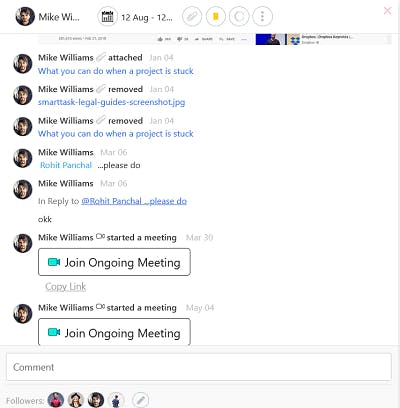Click the Copy Link text
This screenshot has height=408, width=400.
tap(66, 287)
